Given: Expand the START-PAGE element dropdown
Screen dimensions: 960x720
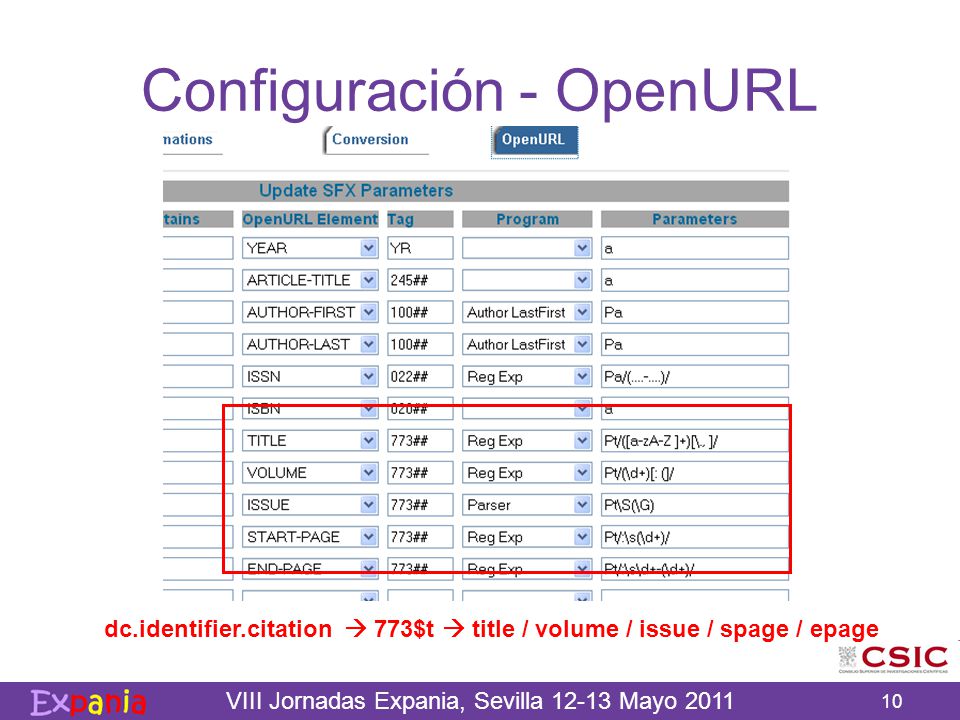Looking at the screenshot, I should 310,537.
